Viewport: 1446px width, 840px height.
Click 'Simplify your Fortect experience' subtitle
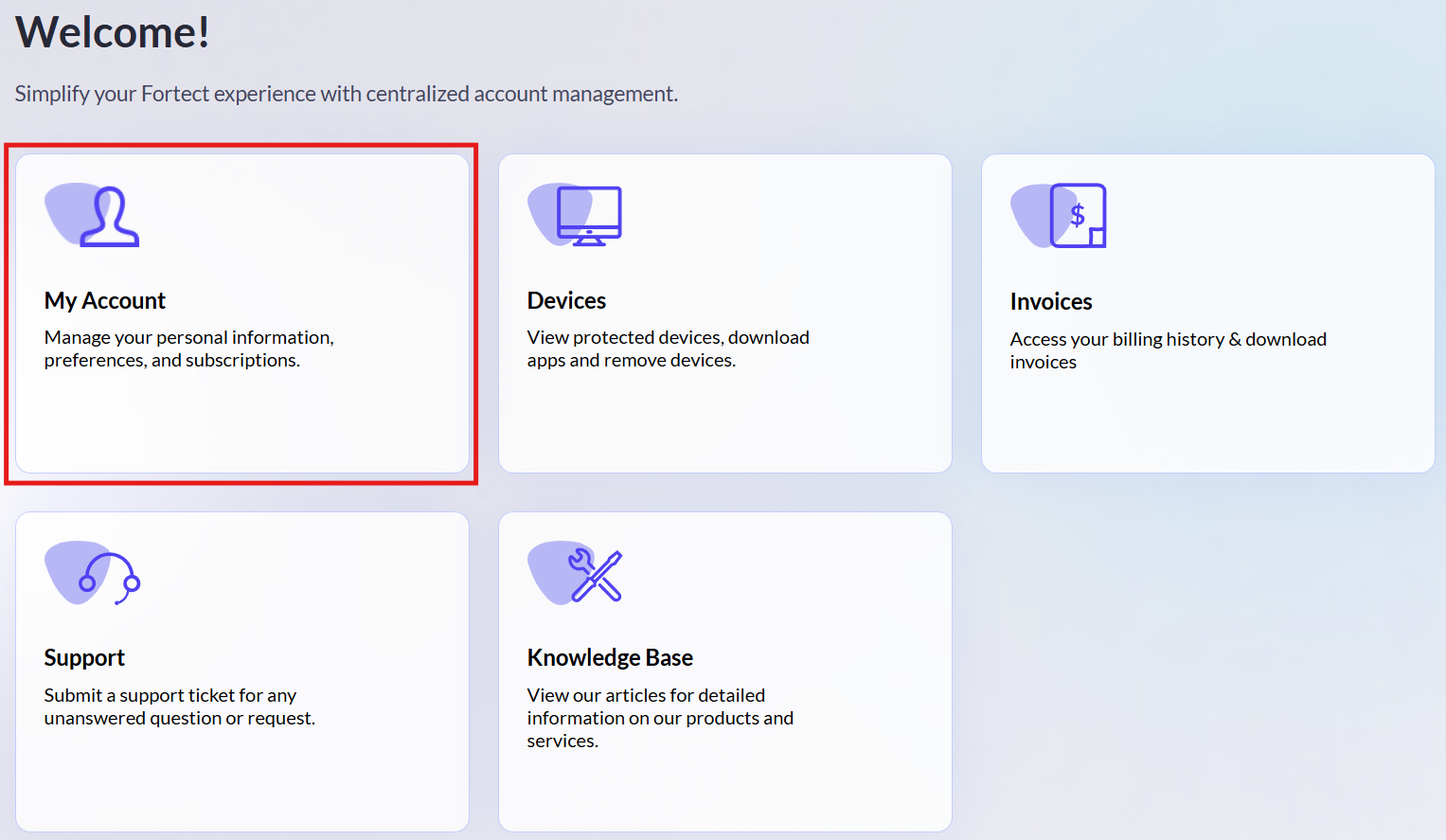347,94
